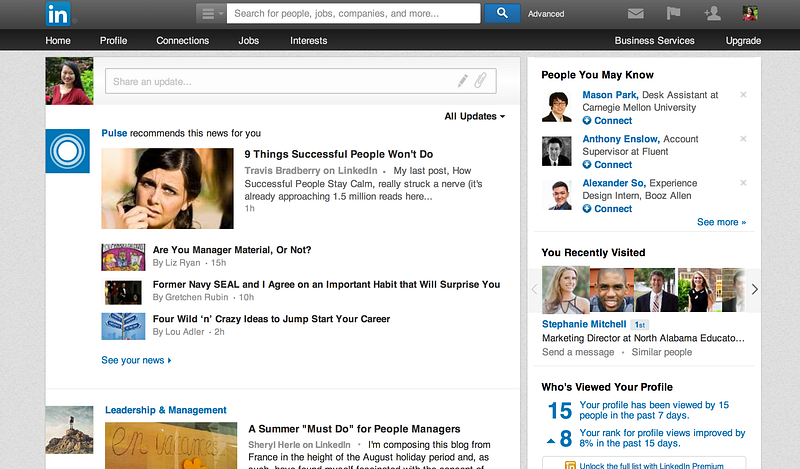The width and height of the screenshot is (800, 469).
Task: Open Mason Park's profile link
Action: [x=610, y=95]
